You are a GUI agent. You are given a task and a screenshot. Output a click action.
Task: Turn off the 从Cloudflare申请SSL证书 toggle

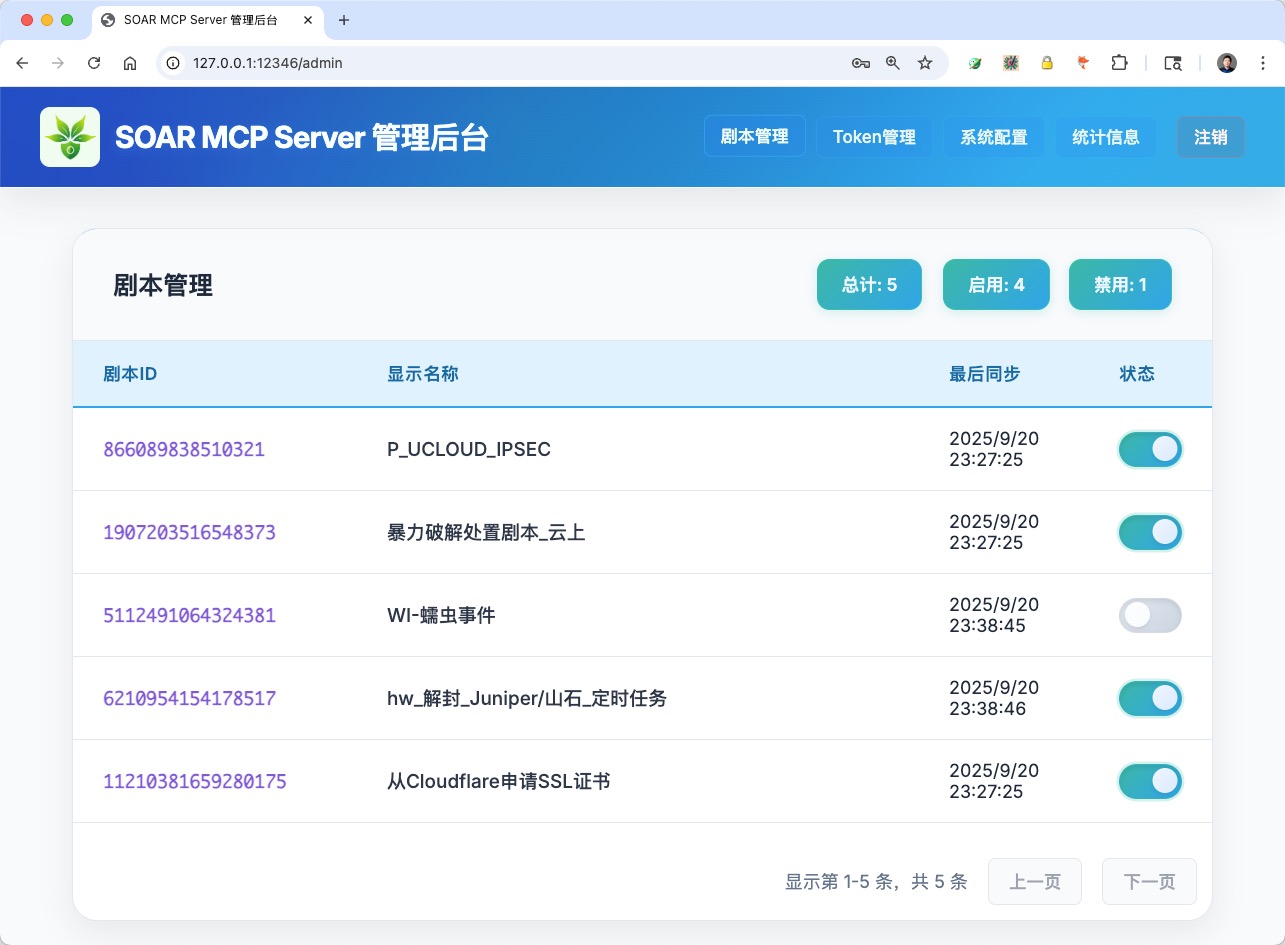(1149, 781)
